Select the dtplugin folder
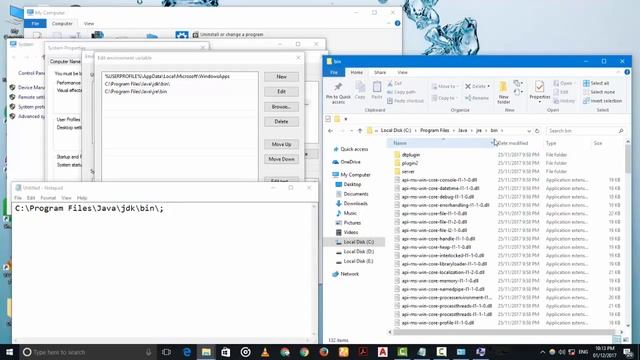The height and width of the screenshot is (360, 640). tap(411, 155)
